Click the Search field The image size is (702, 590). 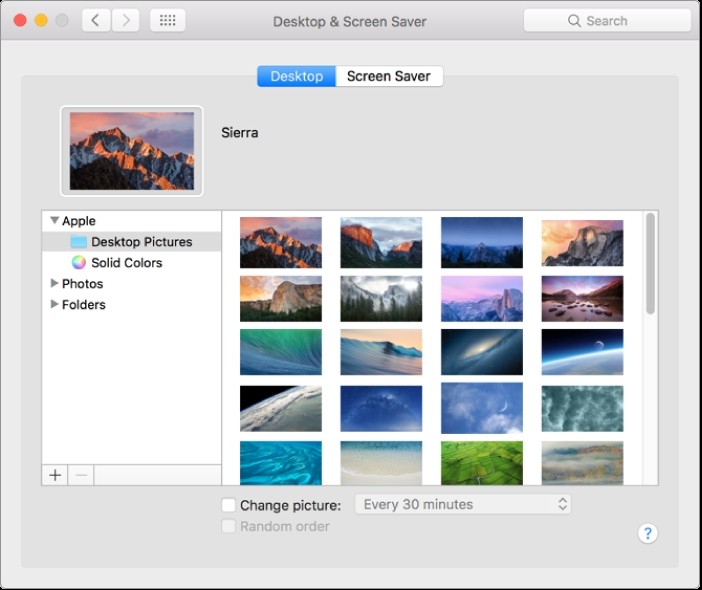pos(606,20)
